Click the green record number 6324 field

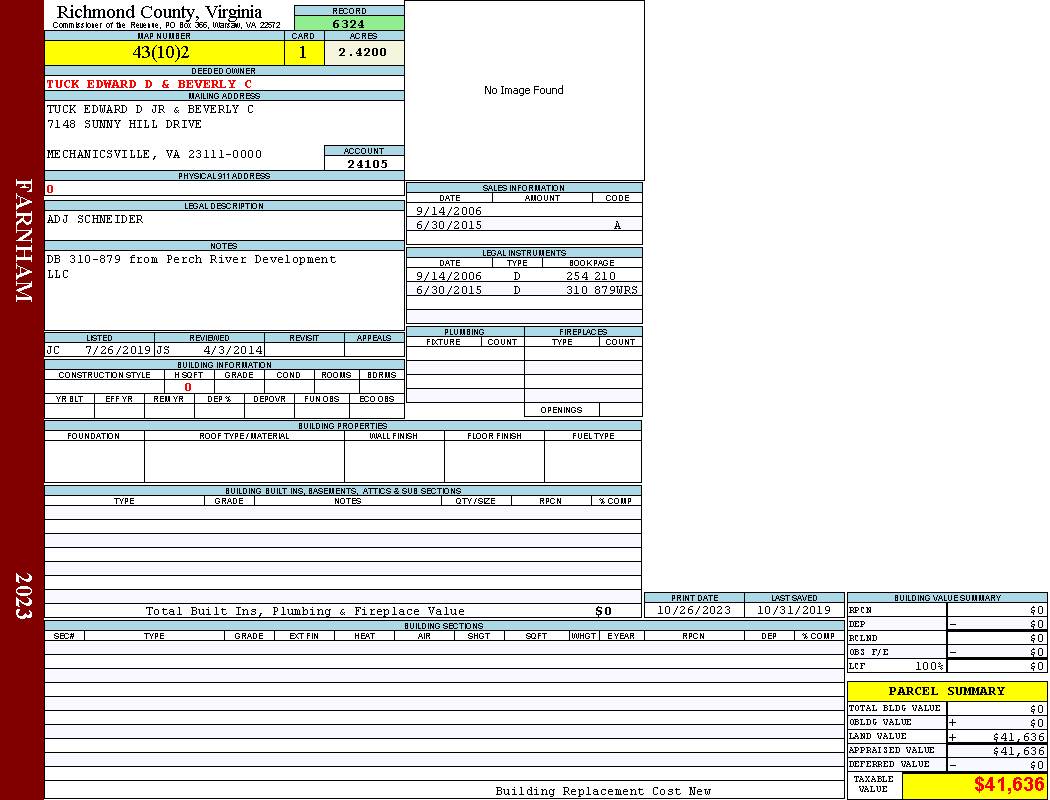tap(348, 24)
